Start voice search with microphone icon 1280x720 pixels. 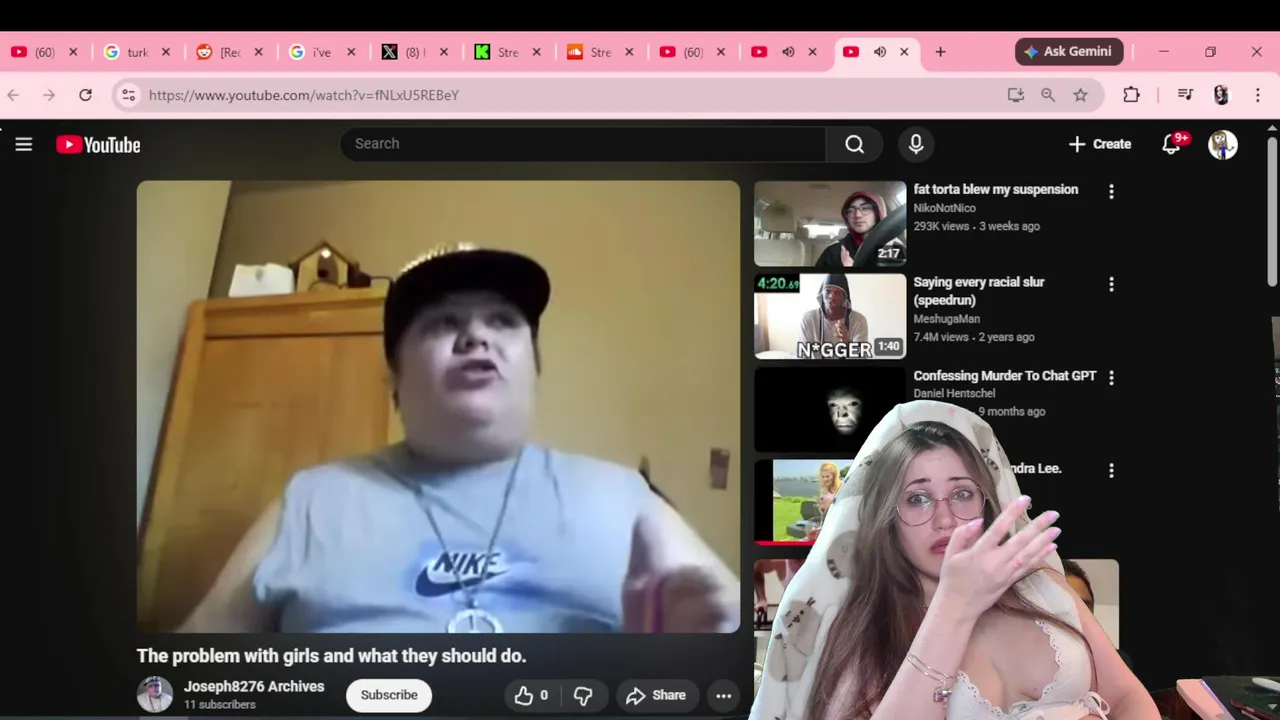tap(916, 144)
